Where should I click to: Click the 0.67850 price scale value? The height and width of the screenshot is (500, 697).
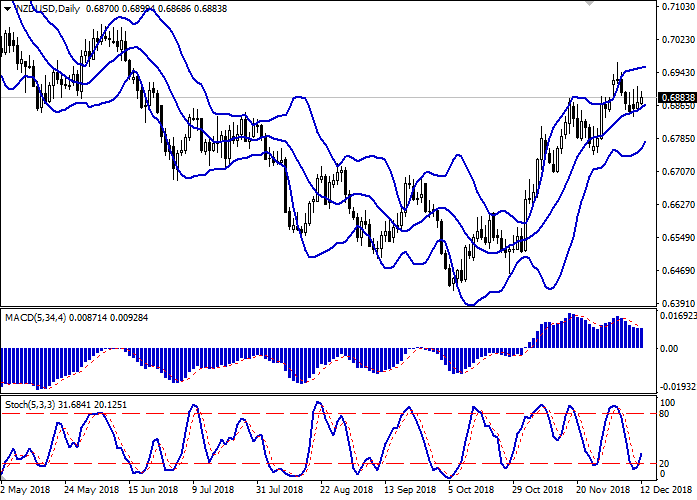point(678,139)
